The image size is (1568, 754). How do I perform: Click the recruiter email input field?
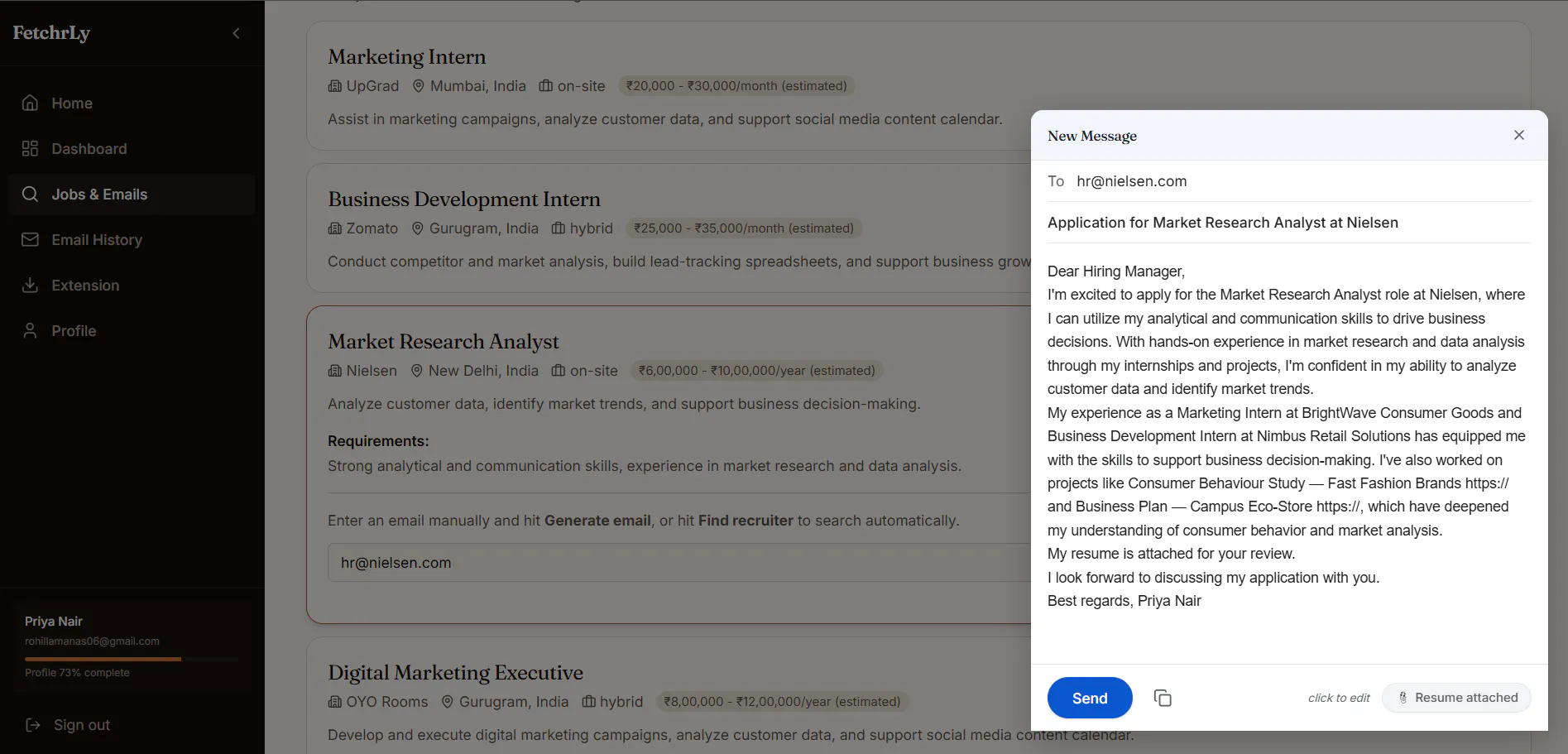click(679, 563)
